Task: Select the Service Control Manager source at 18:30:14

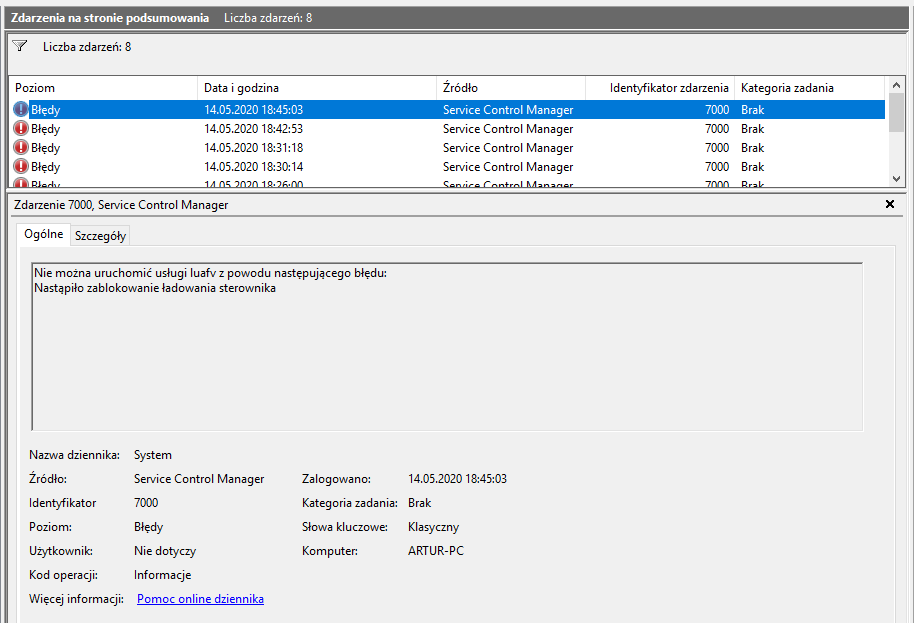Action: [x=508, y=167]
